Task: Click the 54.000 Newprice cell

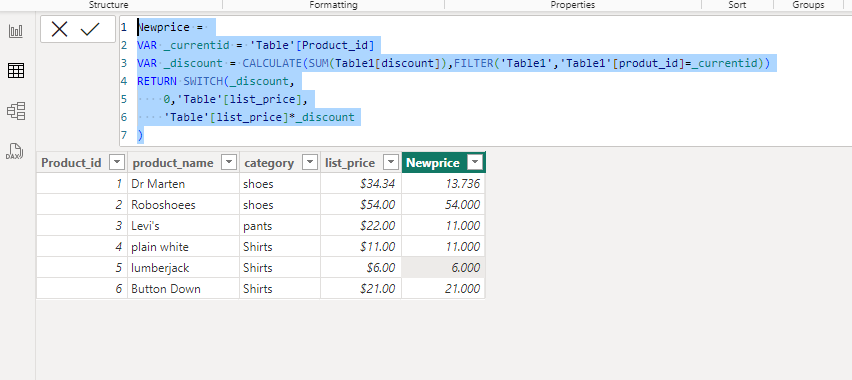Action: pyautogui.click(x=443, y=205)
